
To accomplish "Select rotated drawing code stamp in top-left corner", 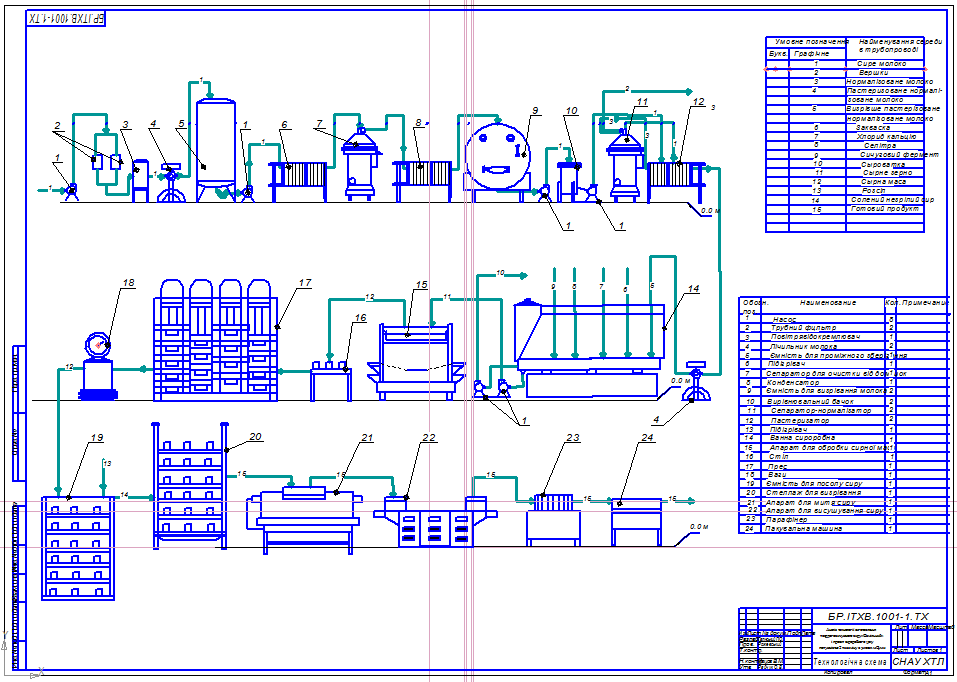I will (x=66, y=19).
